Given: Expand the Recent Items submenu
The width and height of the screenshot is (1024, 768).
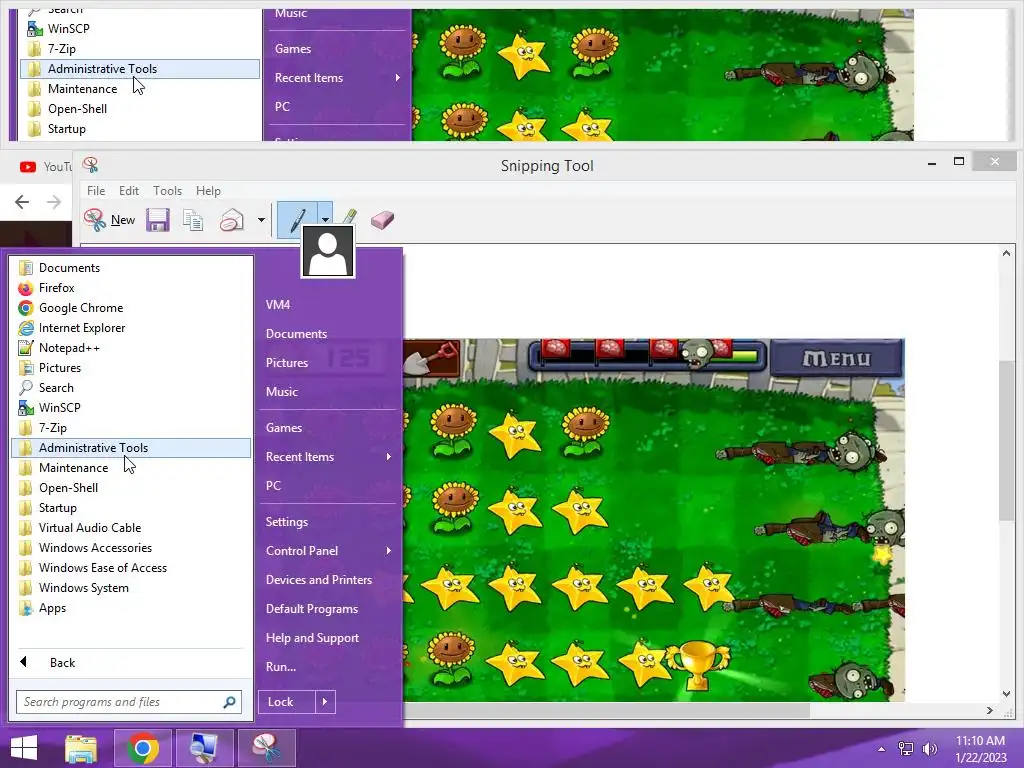Looking at the screenshot, I should pyautogui.click(x=328, y=456).
